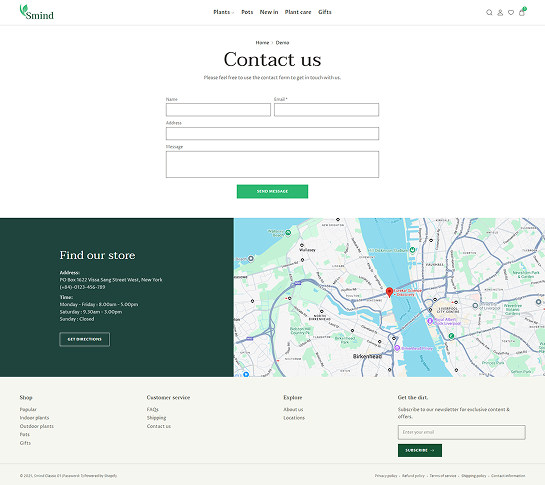Open Popular footer link
This screenshot has width=545, height=485.
coord(28,409)
